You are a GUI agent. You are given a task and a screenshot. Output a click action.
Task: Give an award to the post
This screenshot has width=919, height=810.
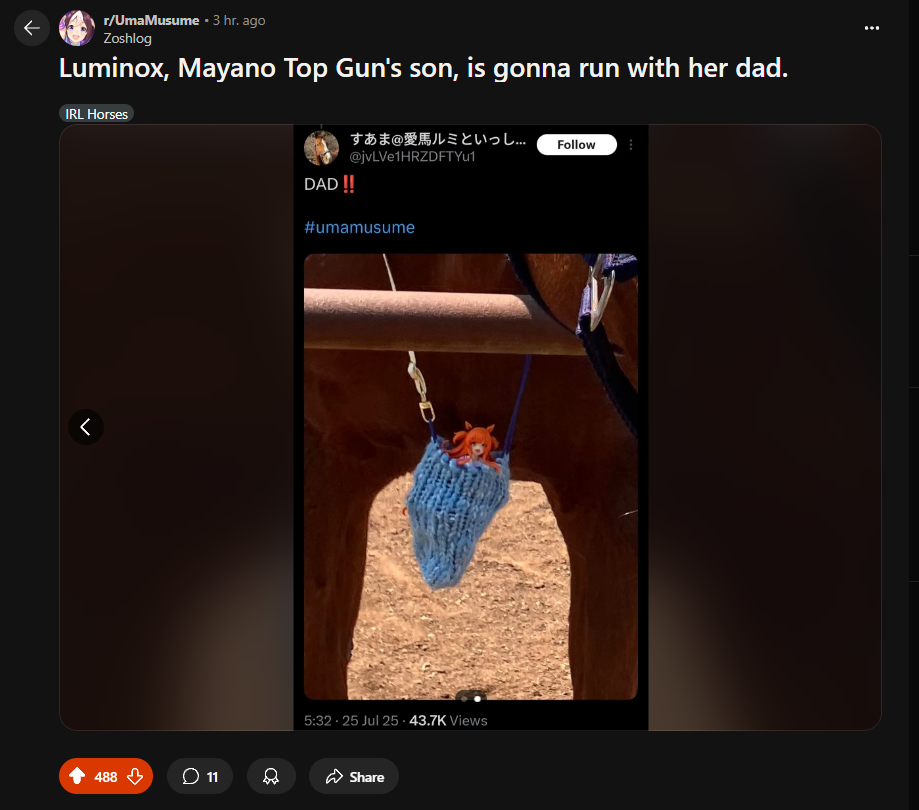271,776
